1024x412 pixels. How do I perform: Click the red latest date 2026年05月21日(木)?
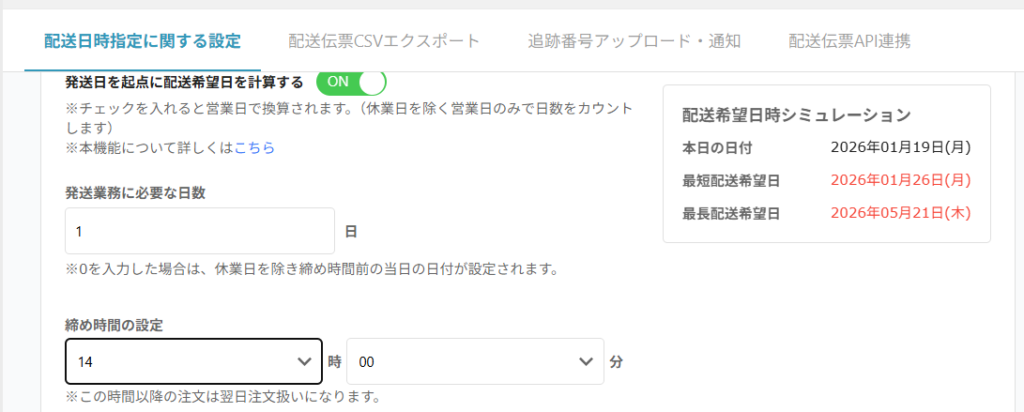click(x=901, y=212)
